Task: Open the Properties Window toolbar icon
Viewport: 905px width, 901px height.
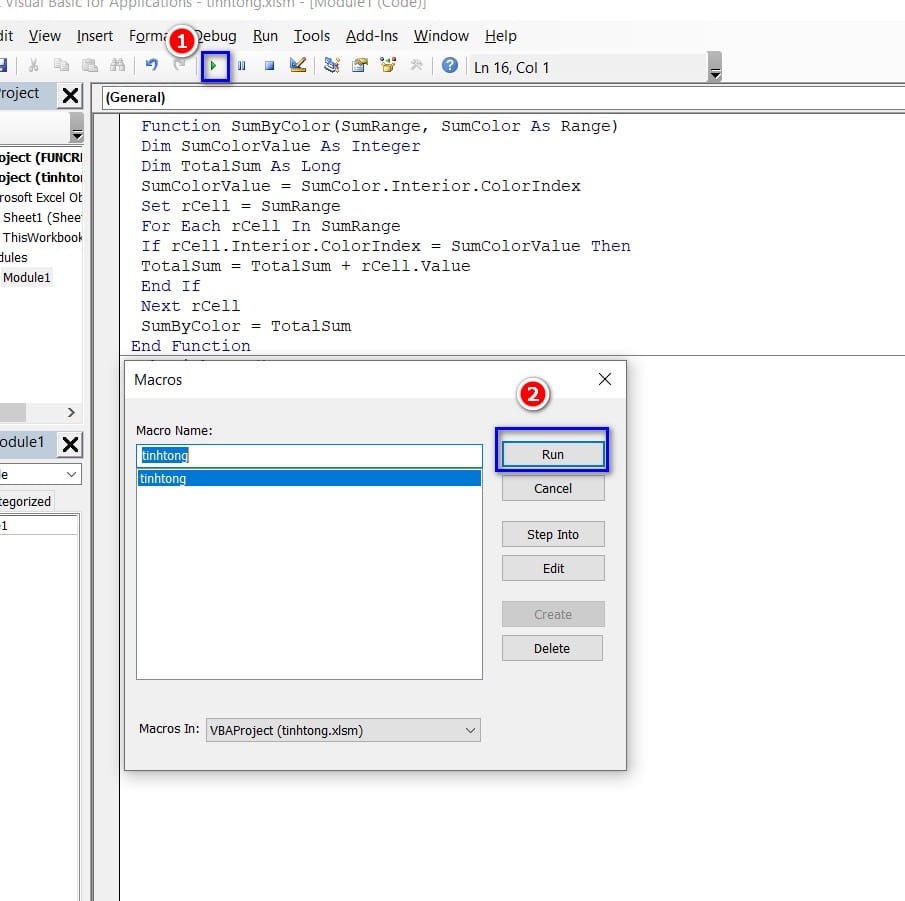Action: click(360, 67)
